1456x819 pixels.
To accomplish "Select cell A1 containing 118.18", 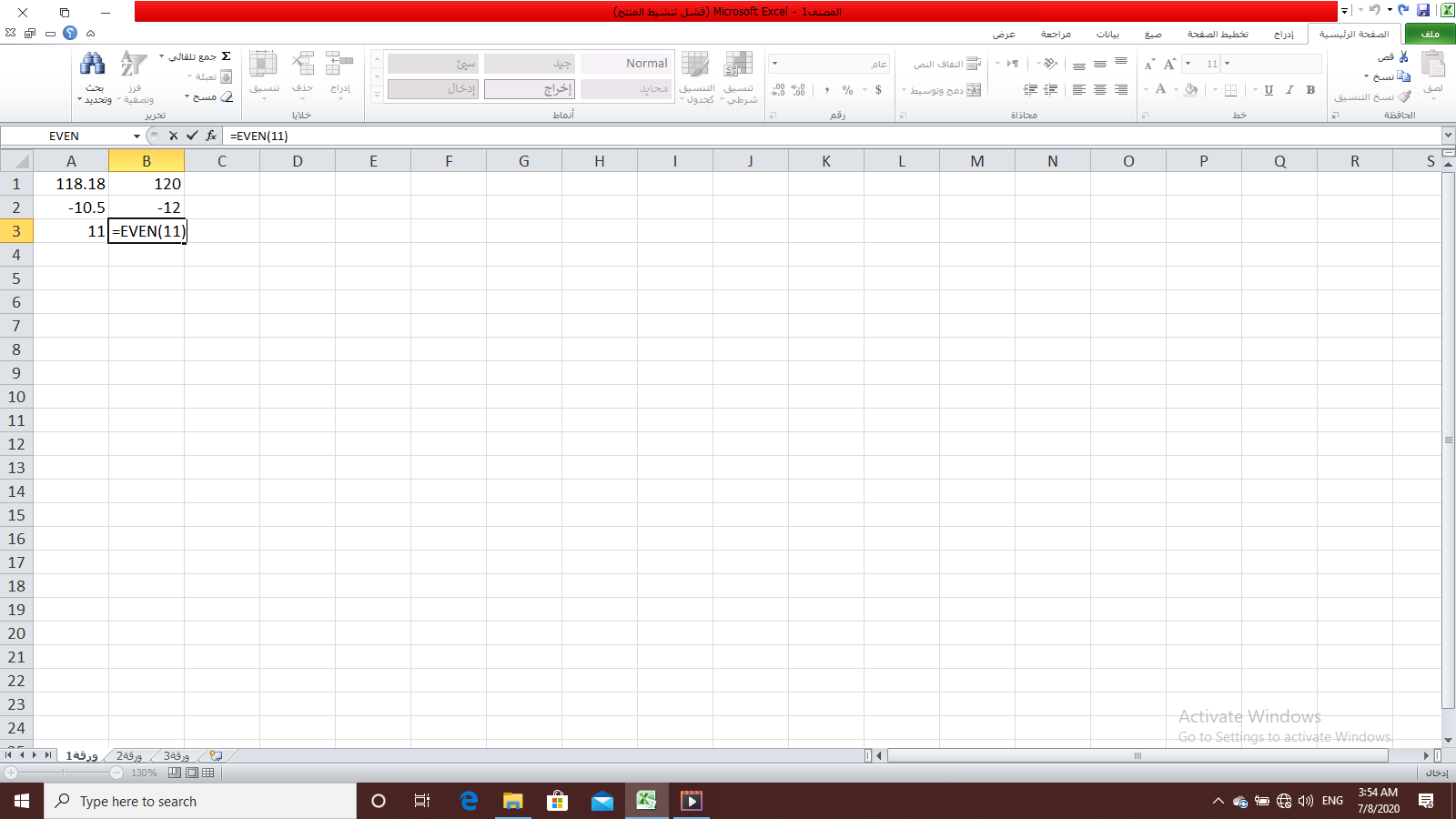I will (x=71, y=184).
